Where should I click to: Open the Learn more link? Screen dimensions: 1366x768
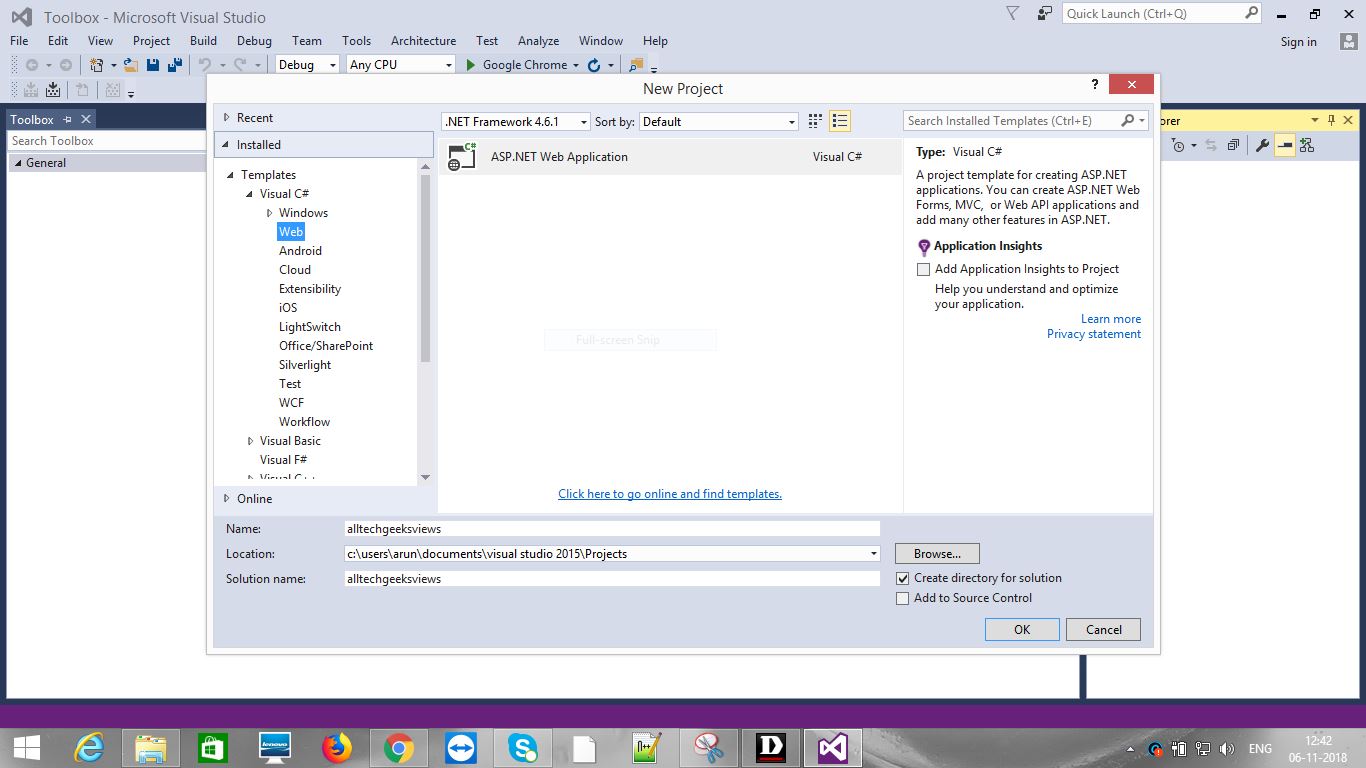(x=1111, y=319)
